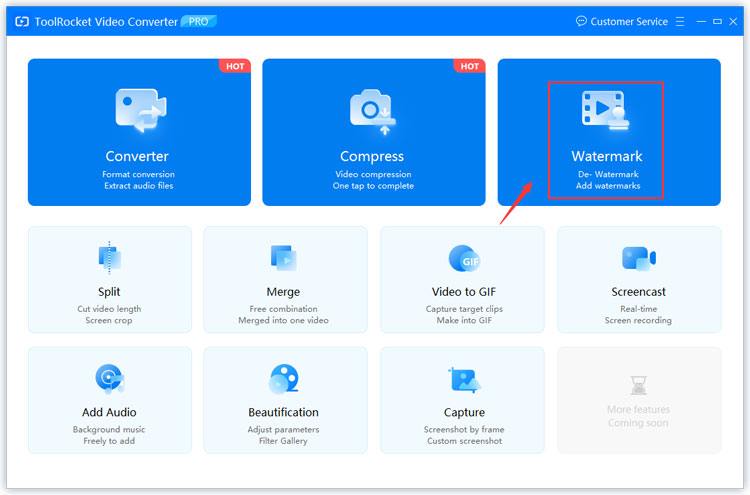Maximize the ToolRocket window
Image resolution: width=750 pixels, height=495 pixels.
[x=717, y=22]
